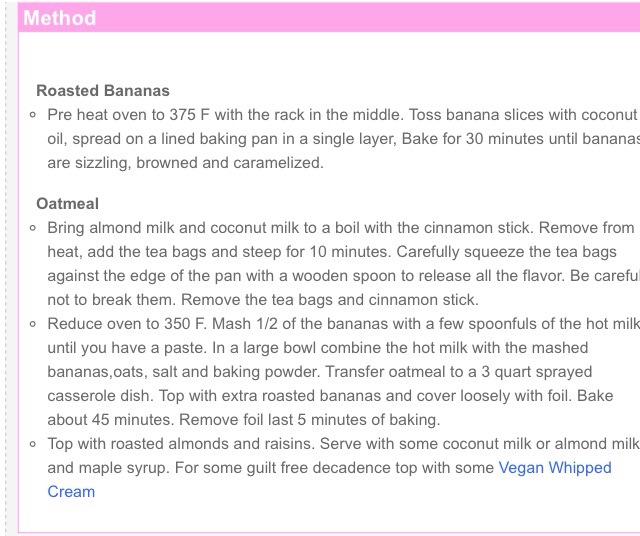This screenshot has height=536, width=640.
Task: Click the word Cream in the link
Action: (x=71, y=492)
